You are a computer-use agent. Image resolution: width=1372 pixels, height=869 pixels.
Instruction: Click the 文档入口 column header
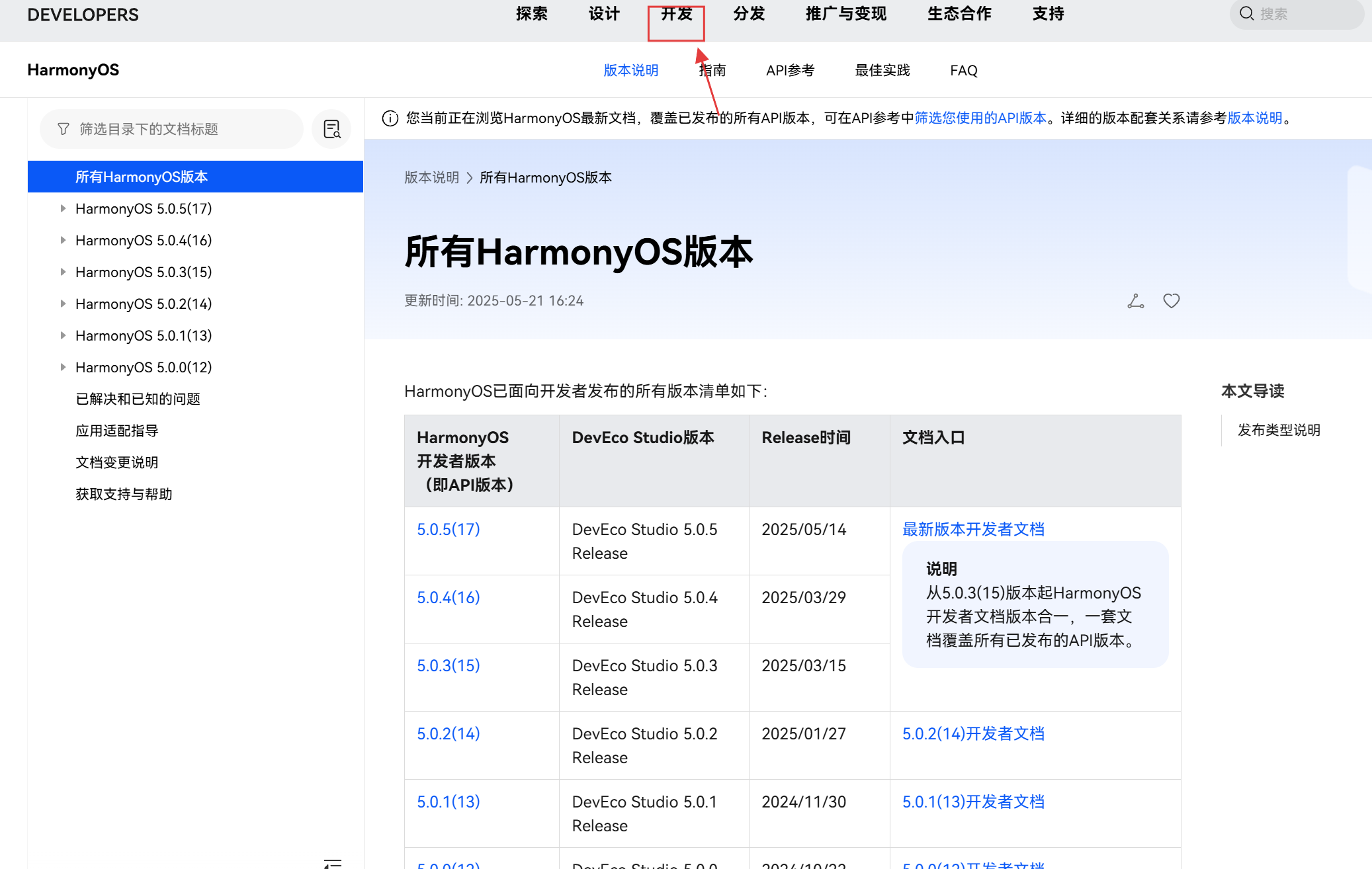tap(1035, 461)
